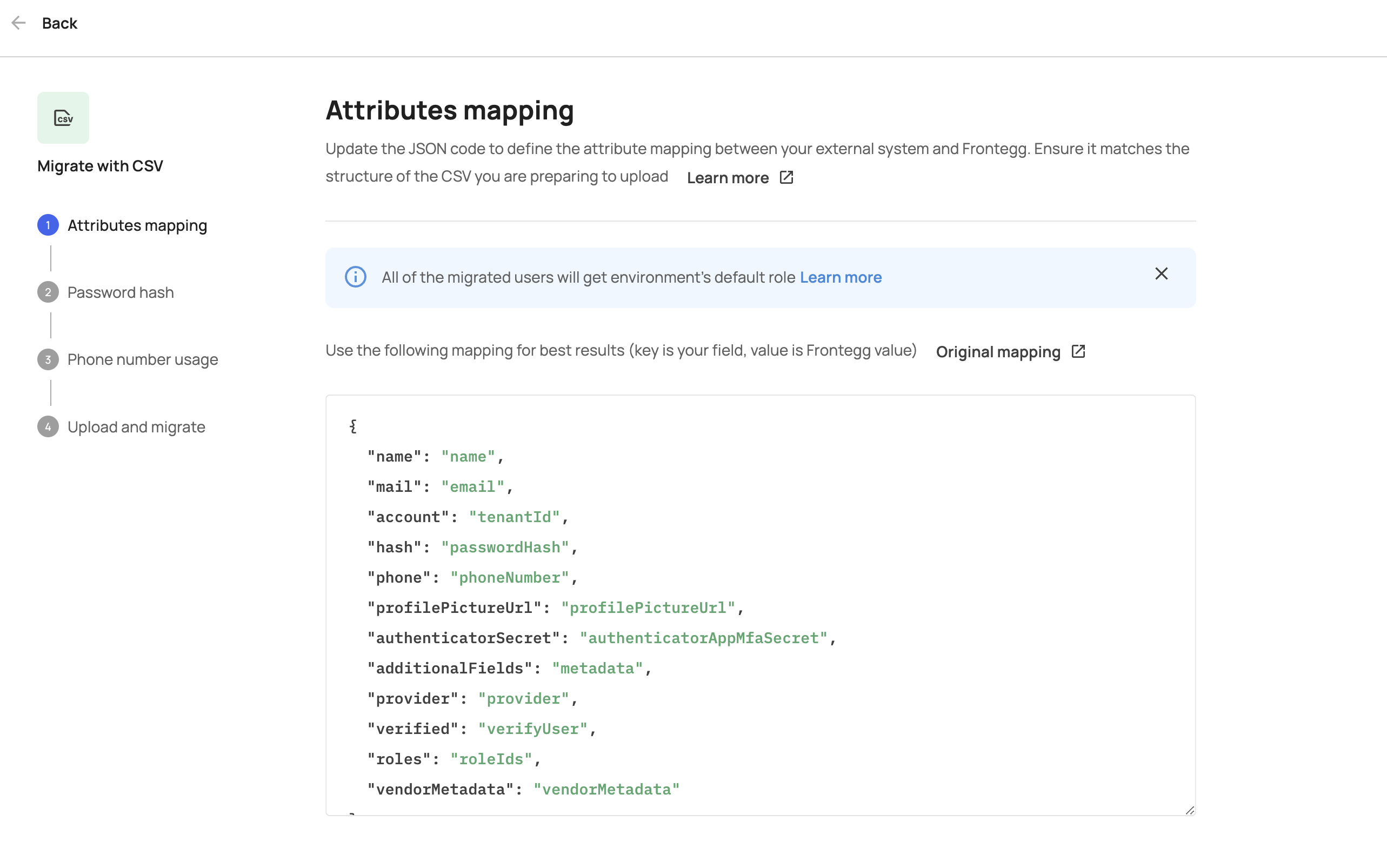Click the external link icon beside Learn more

tap(785, 177)
